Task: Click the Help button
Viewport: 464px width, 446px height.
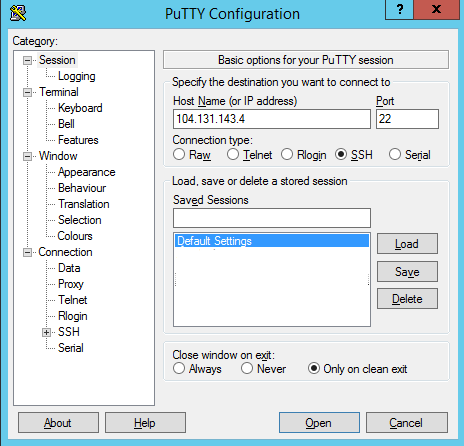Action: click(x=145, y=423)
